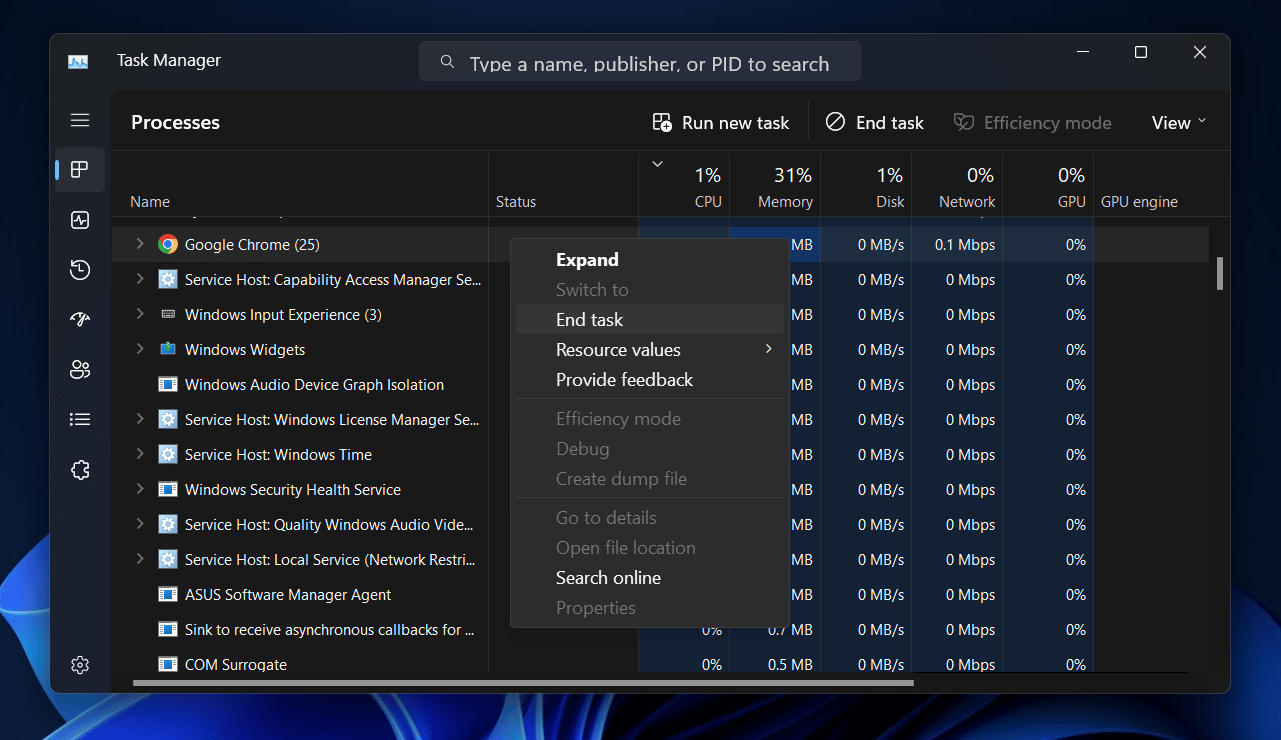Viewport: 1281px width, 740px height.
Task: Click the Capability Access Manager service icon
Action: click(168, 280)
